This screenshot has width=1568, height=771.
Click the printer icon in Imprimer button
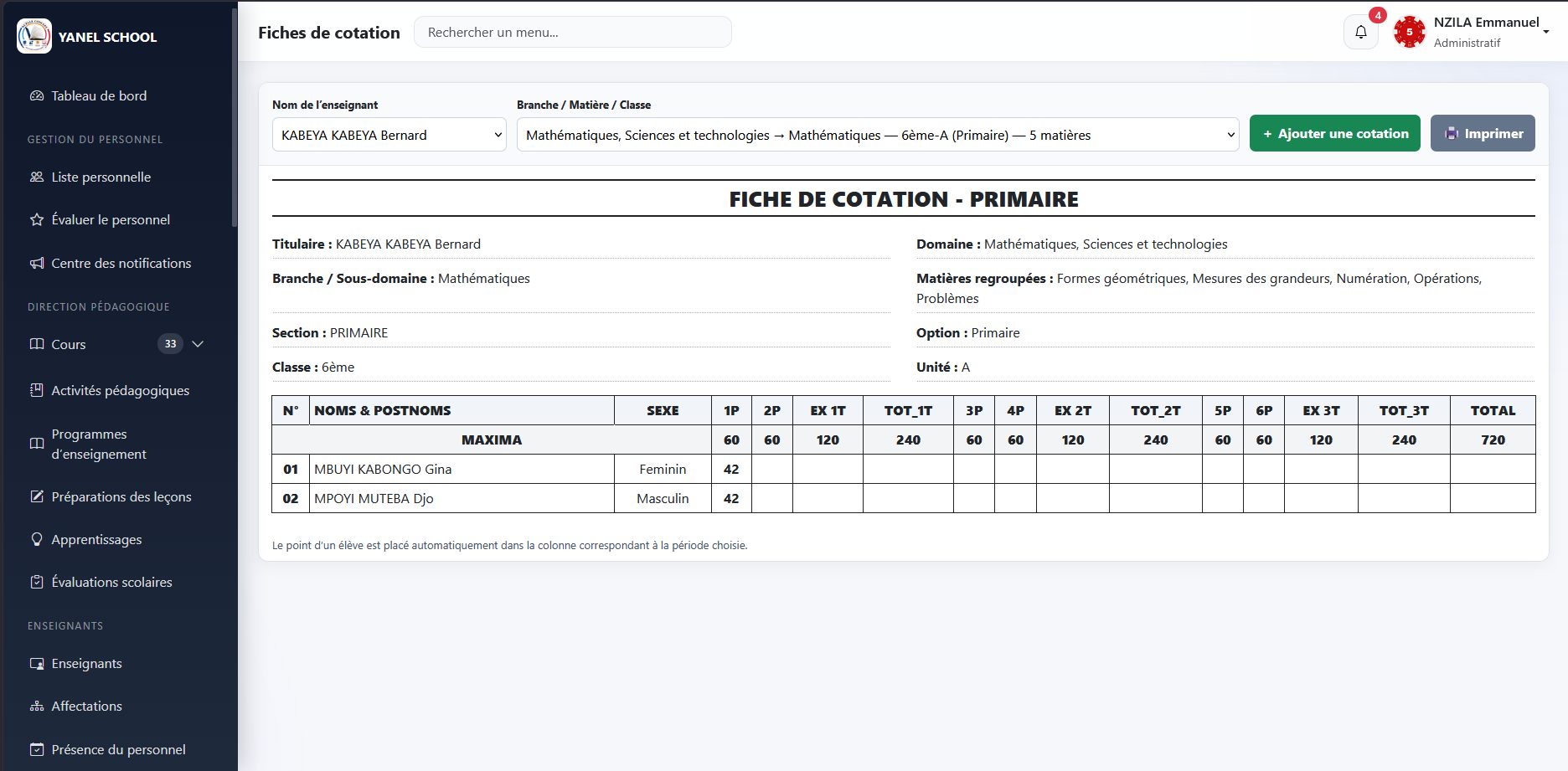tap(1452, 133)
